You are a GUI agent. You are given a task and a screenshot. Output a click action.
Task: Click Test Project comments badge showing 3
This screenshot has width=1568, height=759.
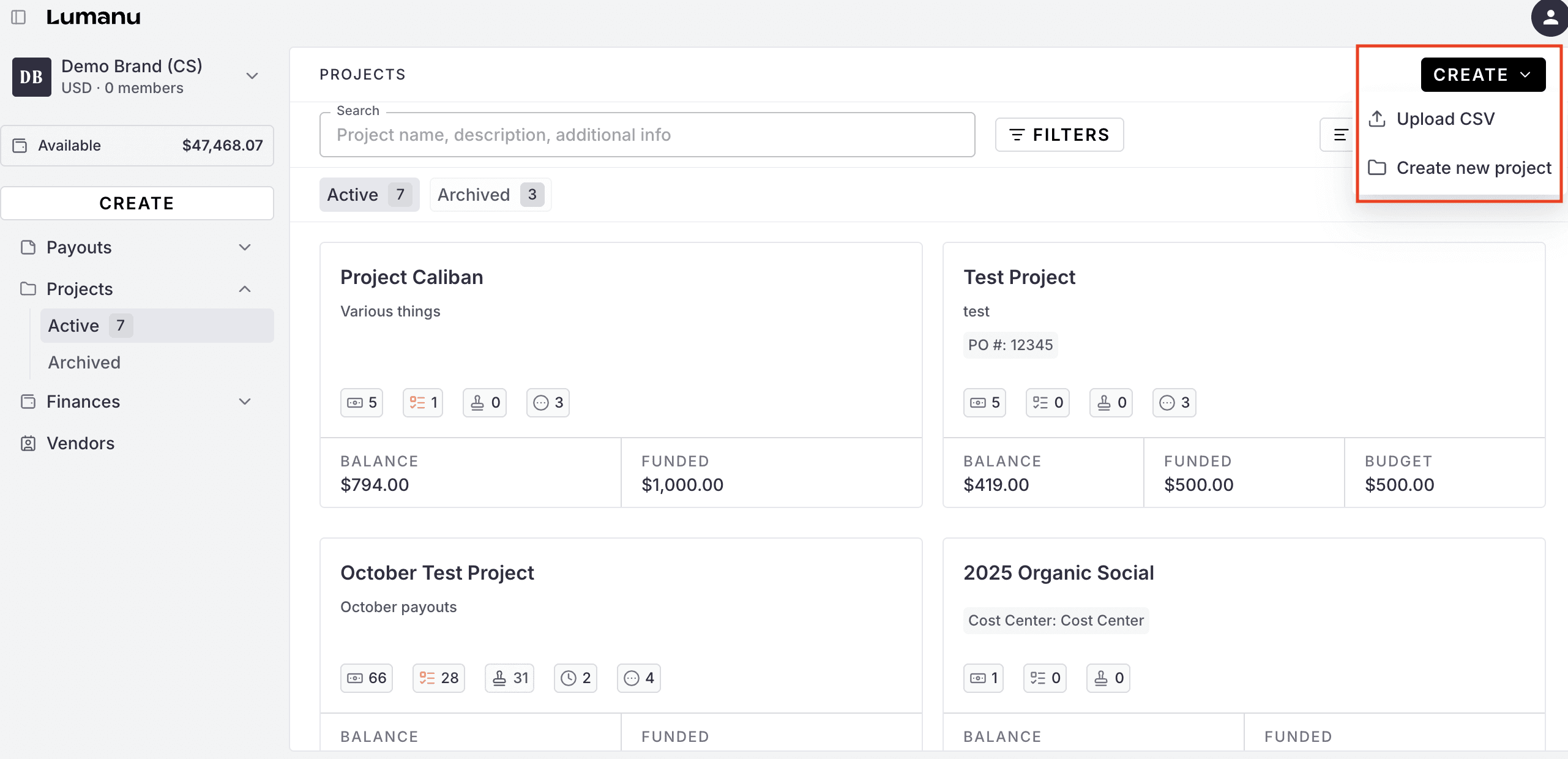click(x=1174, y=403)
